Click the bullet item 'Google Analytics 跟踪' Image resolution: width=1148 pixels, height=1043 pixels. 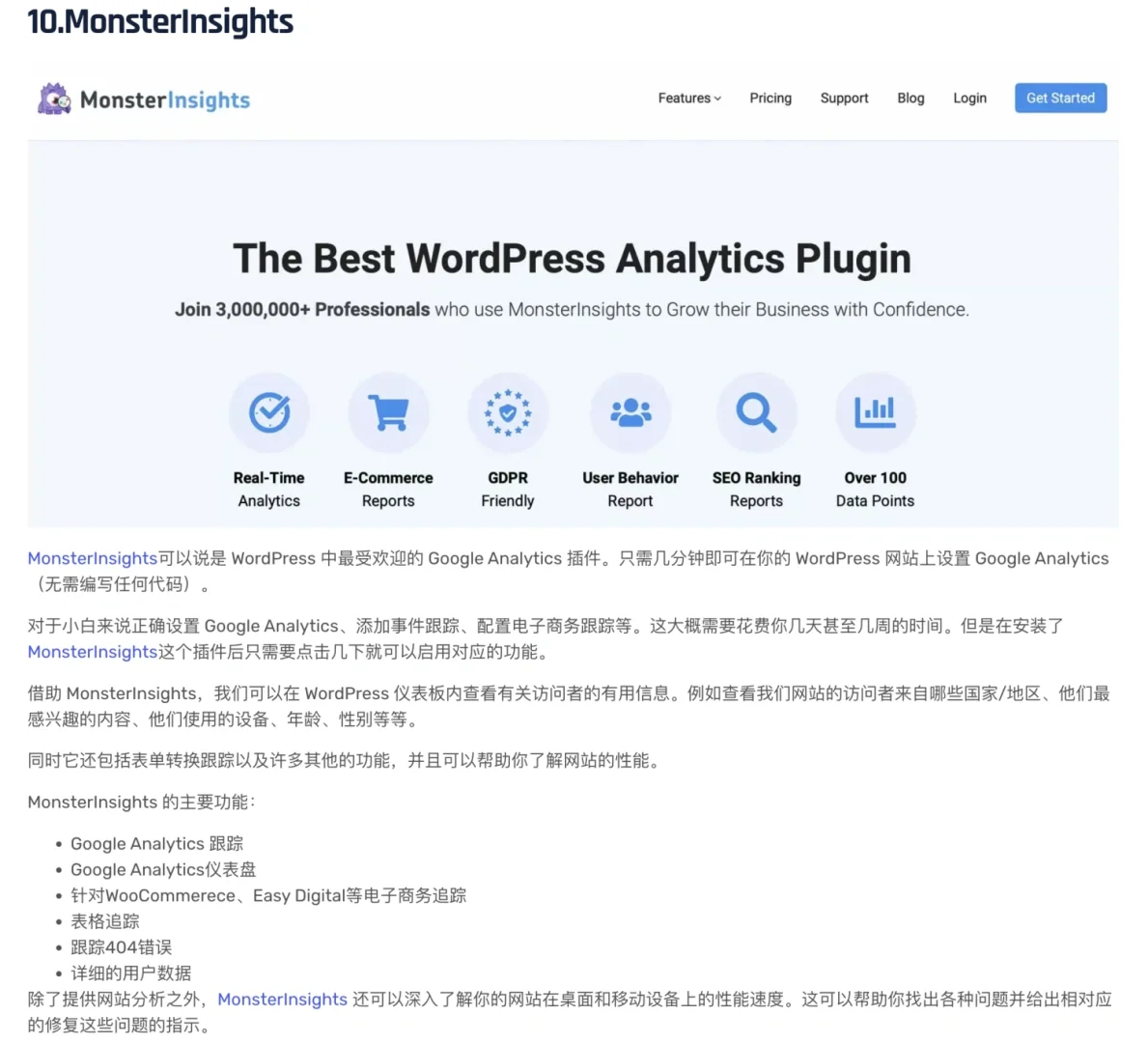click(x=156, y=843)
